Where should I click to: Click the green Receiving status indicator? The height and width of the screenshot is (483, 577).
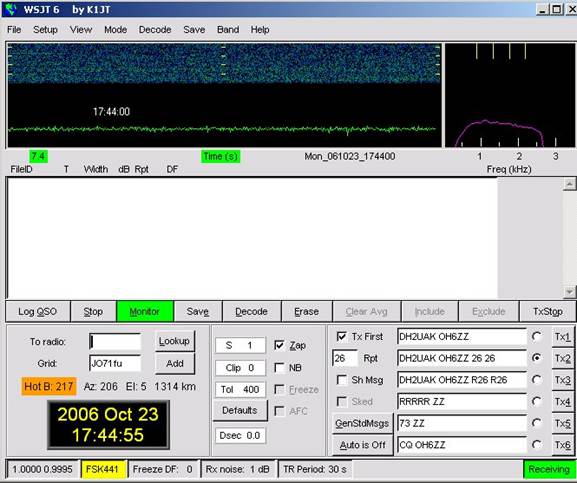click(549, 469)
